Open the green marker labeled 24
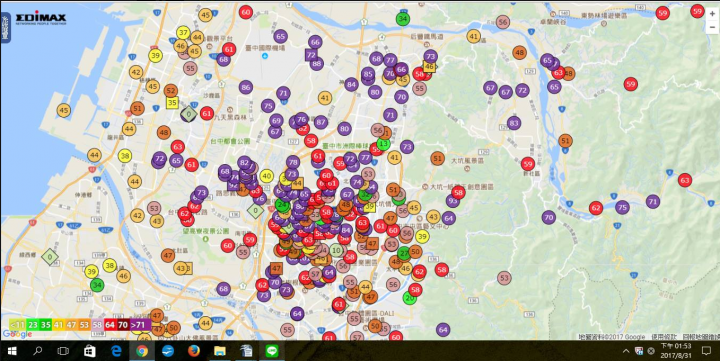 pos(282,205)
